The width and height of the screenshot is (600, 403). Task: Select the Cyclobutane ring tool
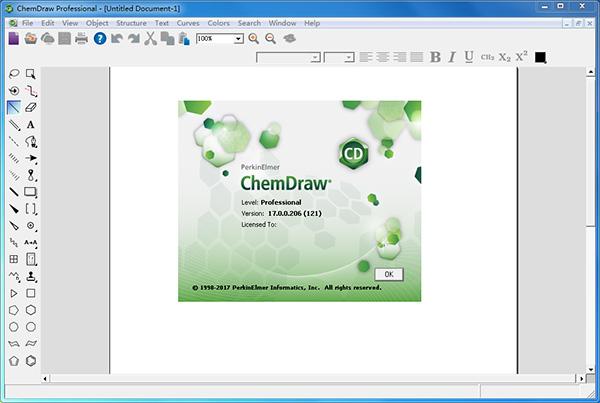(x=31, y=293)
